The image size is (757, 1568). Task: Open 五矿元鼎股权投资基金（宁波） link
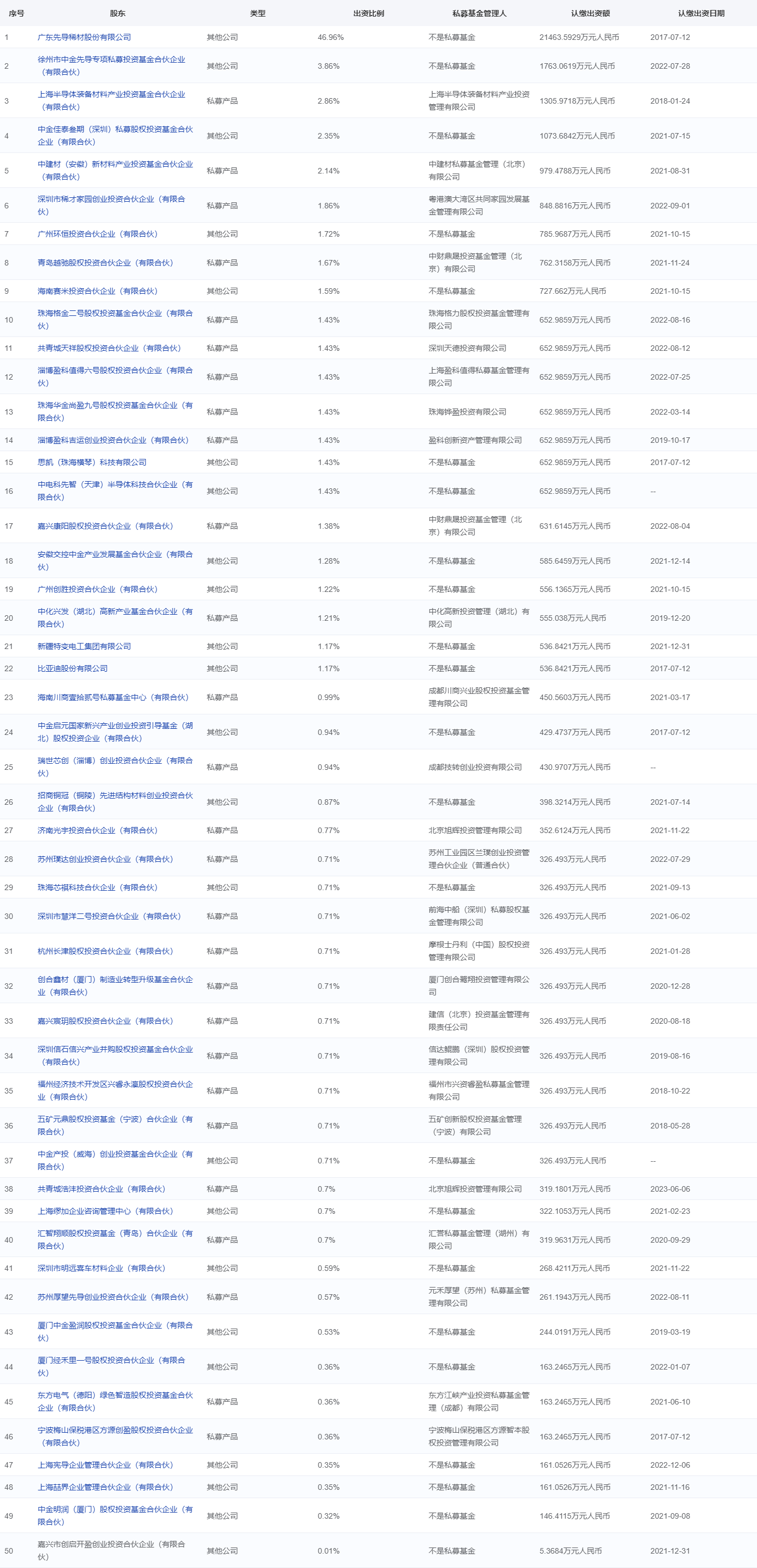pyautogui.click(x=115, y=1126)
